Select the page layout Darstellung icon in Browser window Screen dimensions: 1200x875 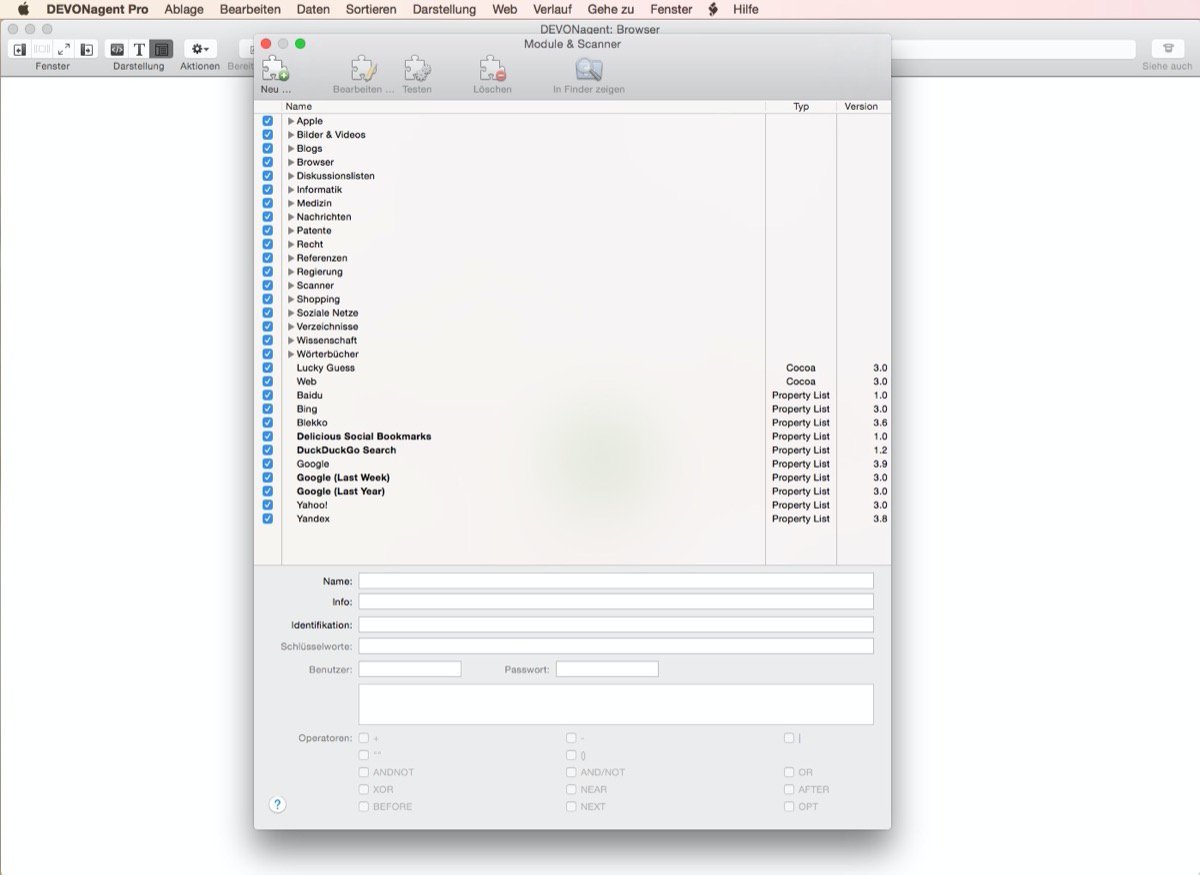(x=161, y=49)
